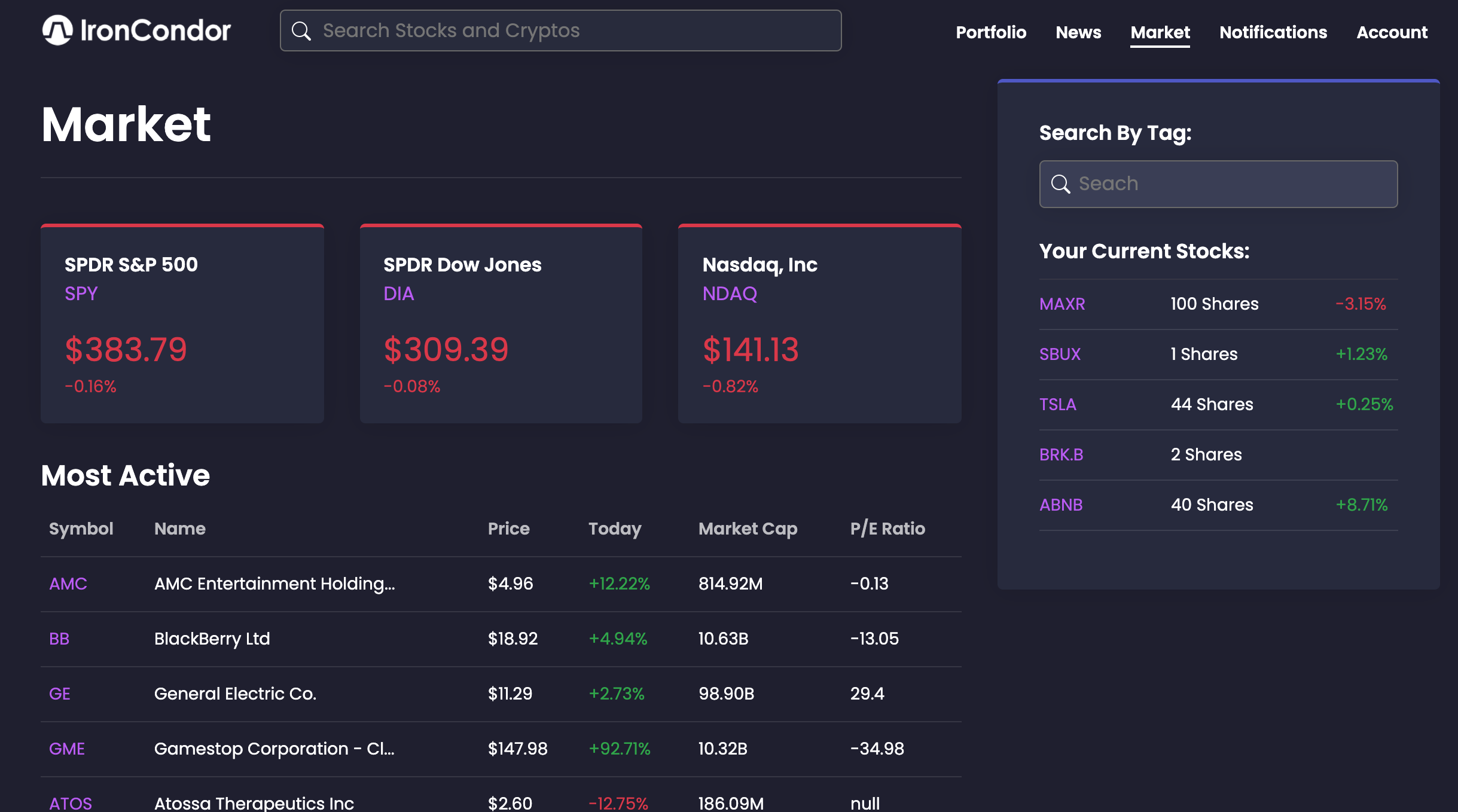Select the Market nav item

pos(1160,32)
